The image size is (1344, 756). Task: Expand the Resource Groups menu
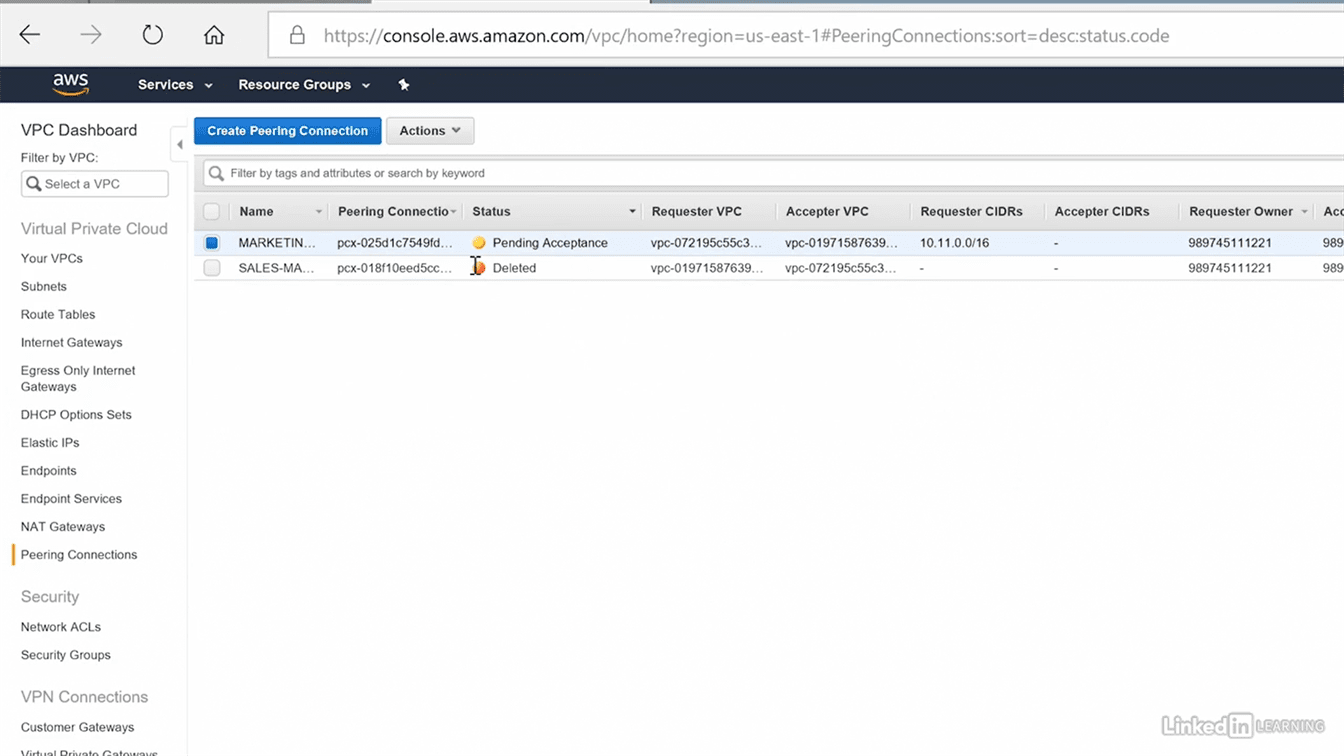(x=304, y=85)
